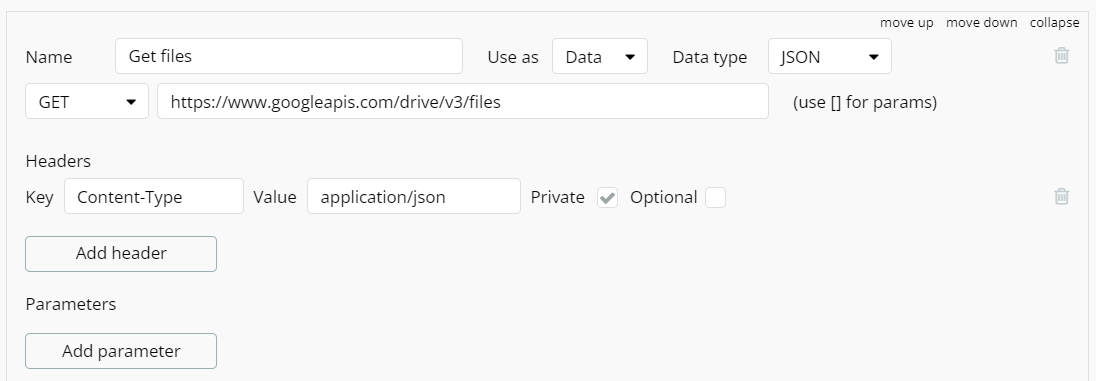Enable the Optional checkbox
Screen dimensions: 1096x381
715,198
